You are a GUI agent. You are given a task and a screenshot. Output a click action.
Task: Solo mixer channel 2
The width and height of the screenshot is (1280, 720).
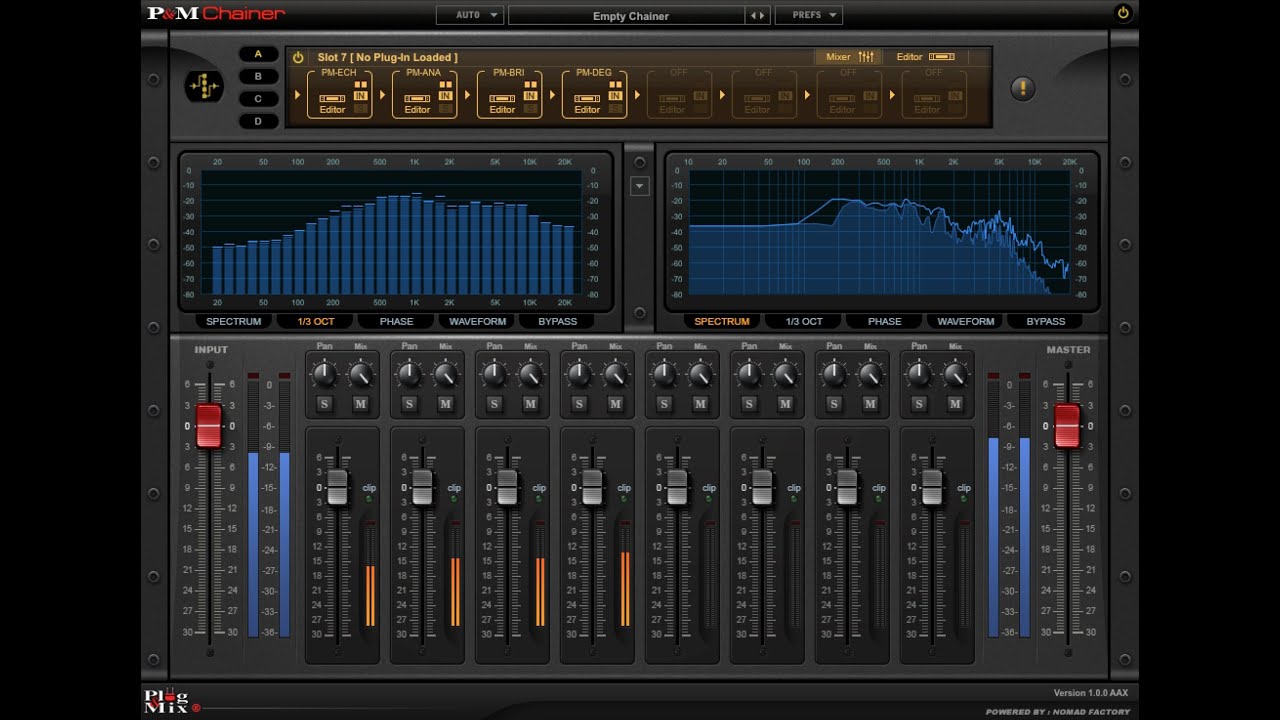[x=409, y=404]
